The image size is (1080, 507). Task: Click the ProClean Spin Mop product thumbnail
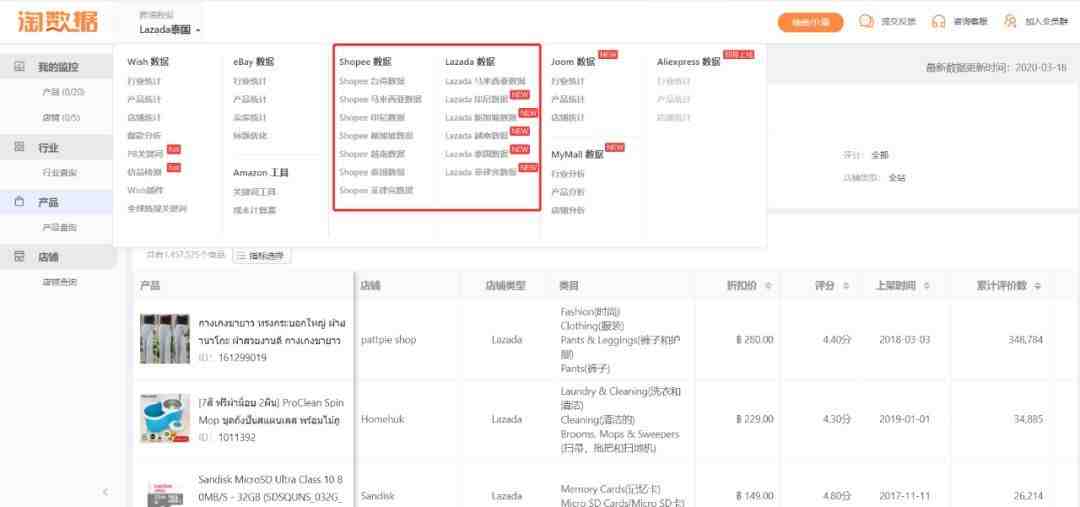click(x=164, y=418)
